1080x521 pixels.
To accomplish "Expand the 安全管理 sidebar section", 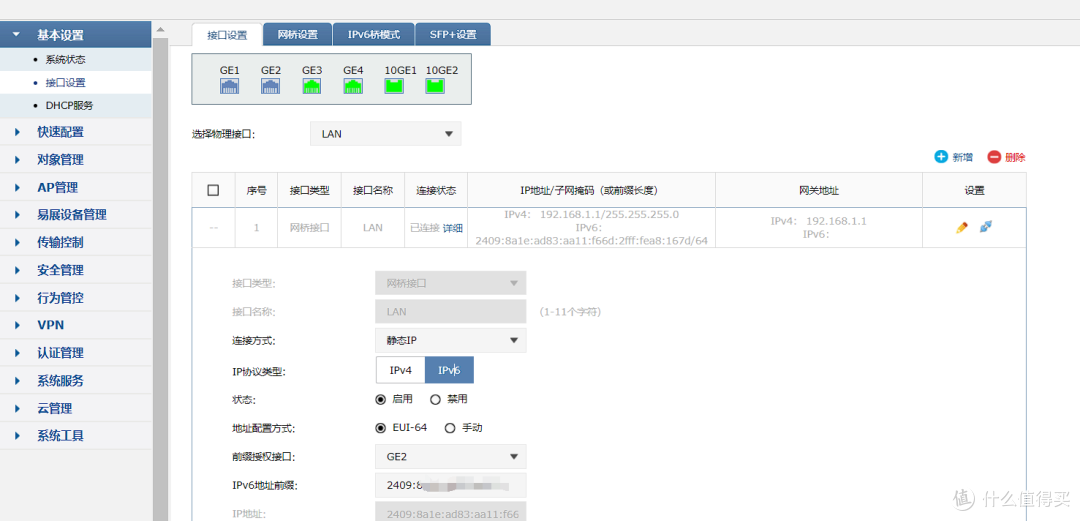I will click(76, 269).
